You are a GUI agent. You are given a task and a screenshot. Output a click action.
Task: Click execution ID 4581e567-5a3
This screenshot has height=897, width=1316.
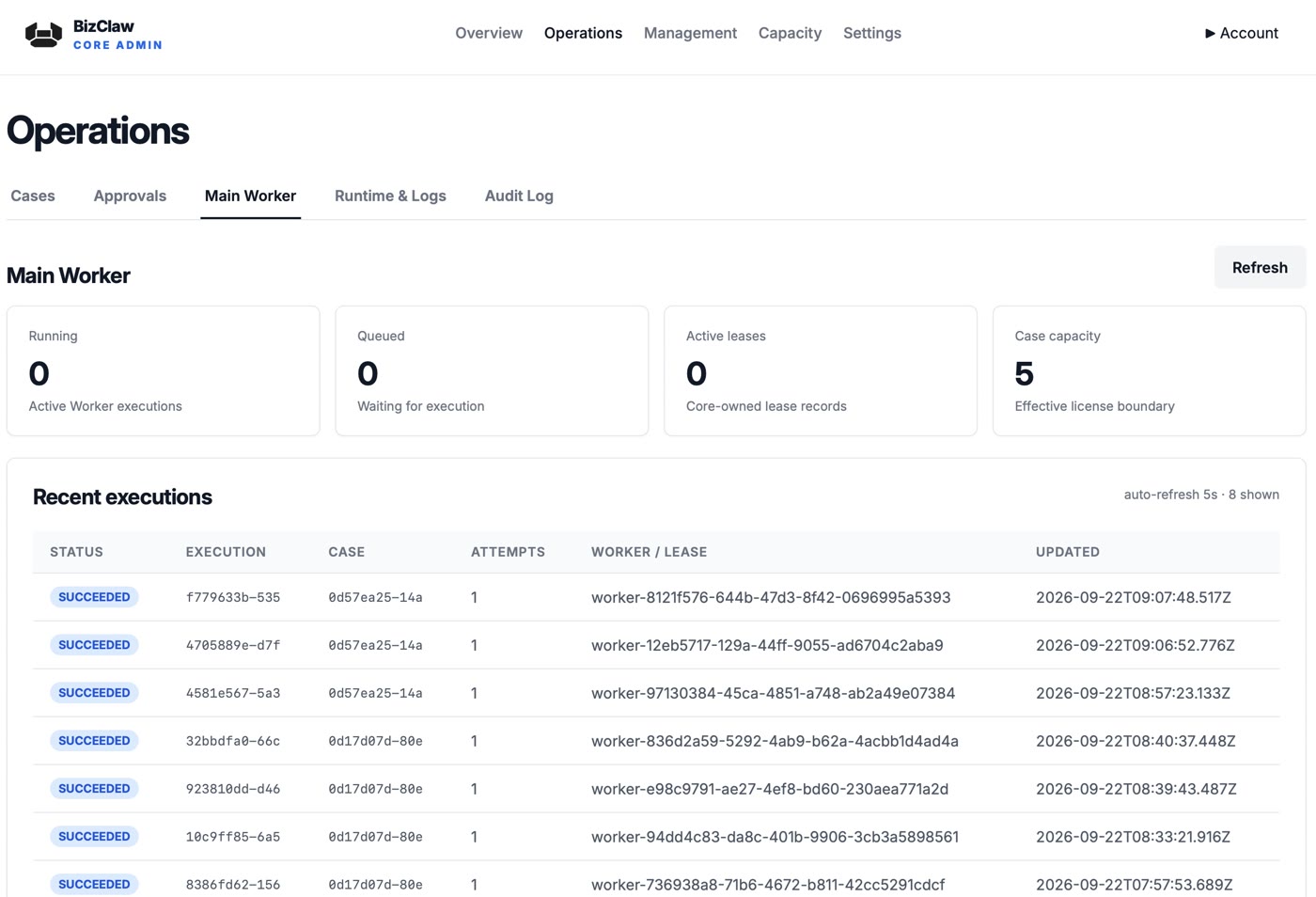(x=233, y=694)
